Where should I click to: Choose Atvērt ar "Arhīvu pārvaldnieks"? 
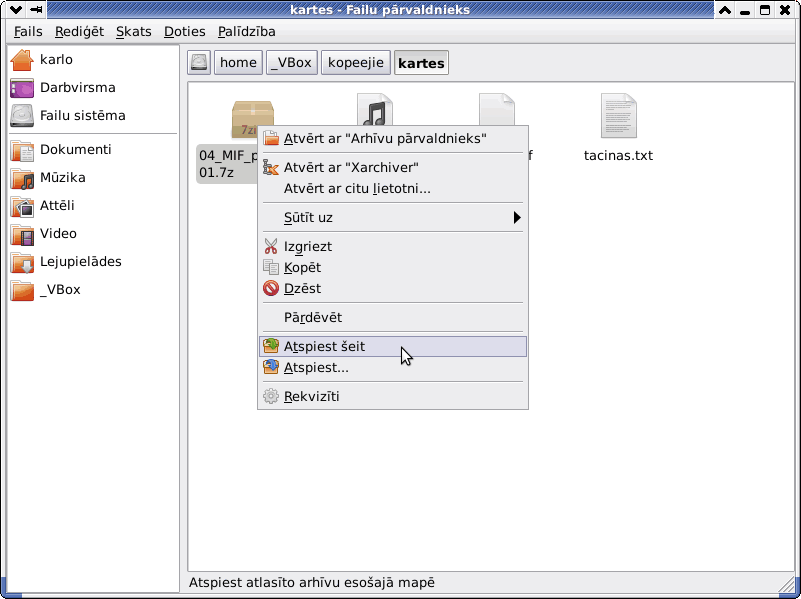pyautogui.click(x=393, y=138)
